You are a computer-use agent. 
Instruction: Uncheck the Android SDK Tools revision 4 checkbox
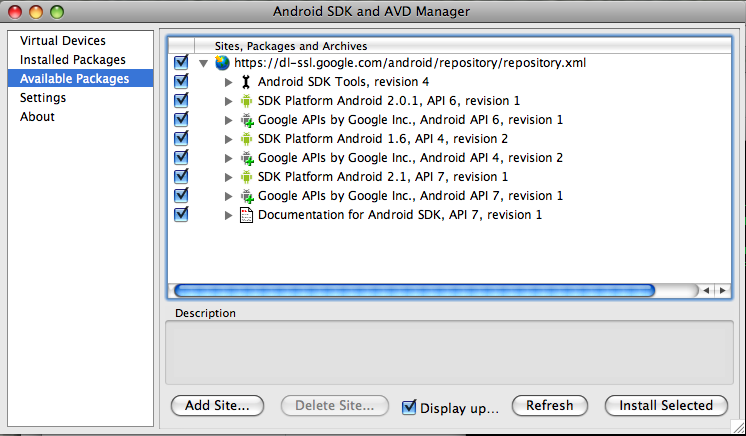(x=181, y=81)
